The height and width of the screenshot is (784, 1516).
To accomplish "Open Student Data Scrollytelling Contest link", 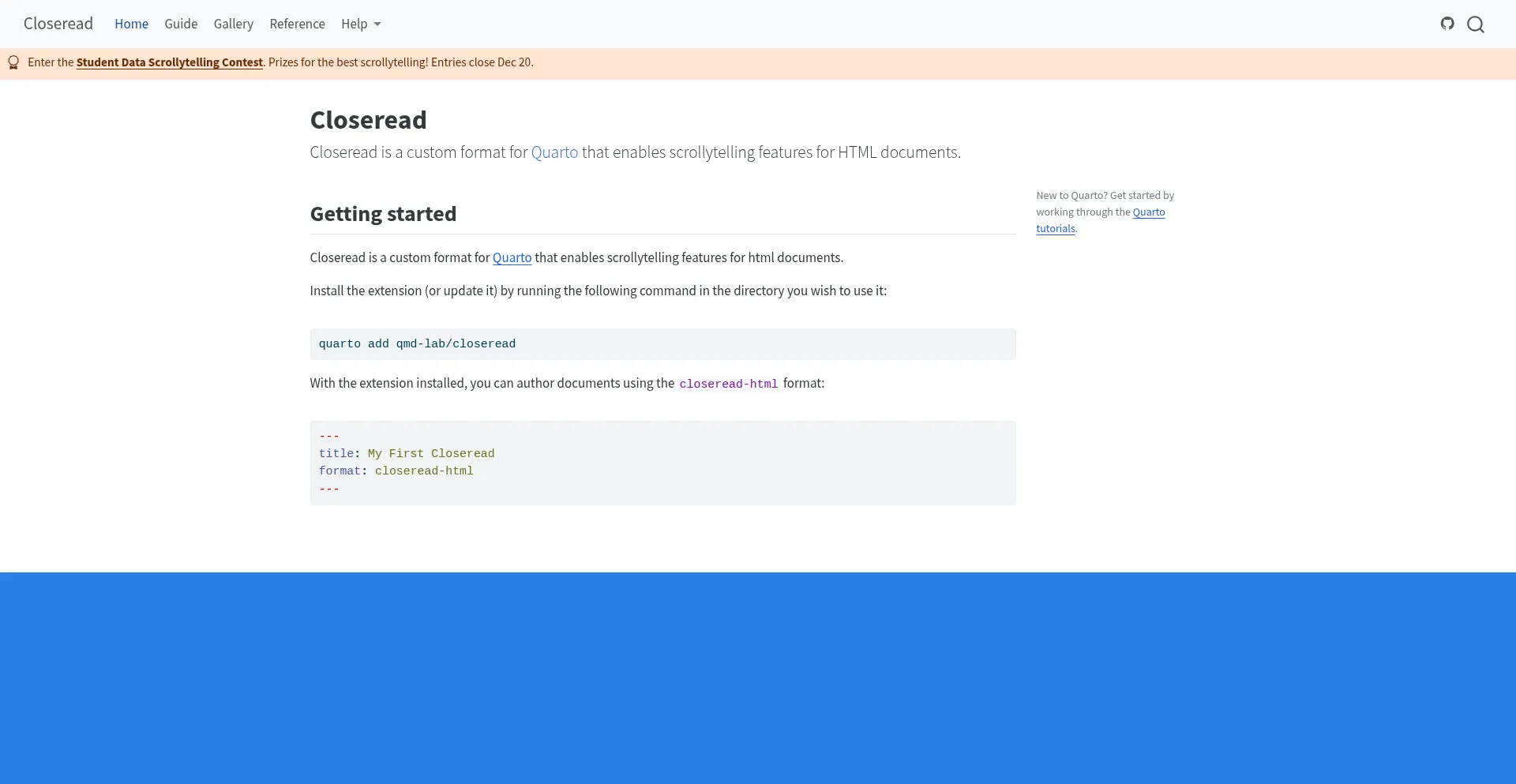I will click(x=170, y=62).
